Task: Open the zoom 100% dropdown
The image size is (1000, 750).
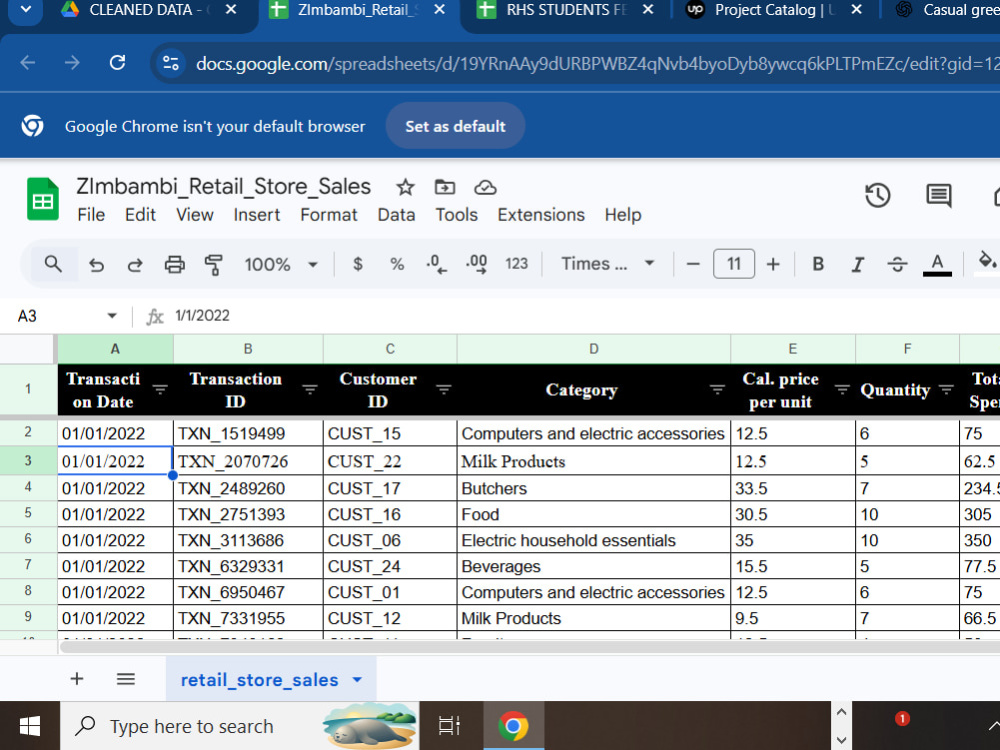Action: coord(281,264)
